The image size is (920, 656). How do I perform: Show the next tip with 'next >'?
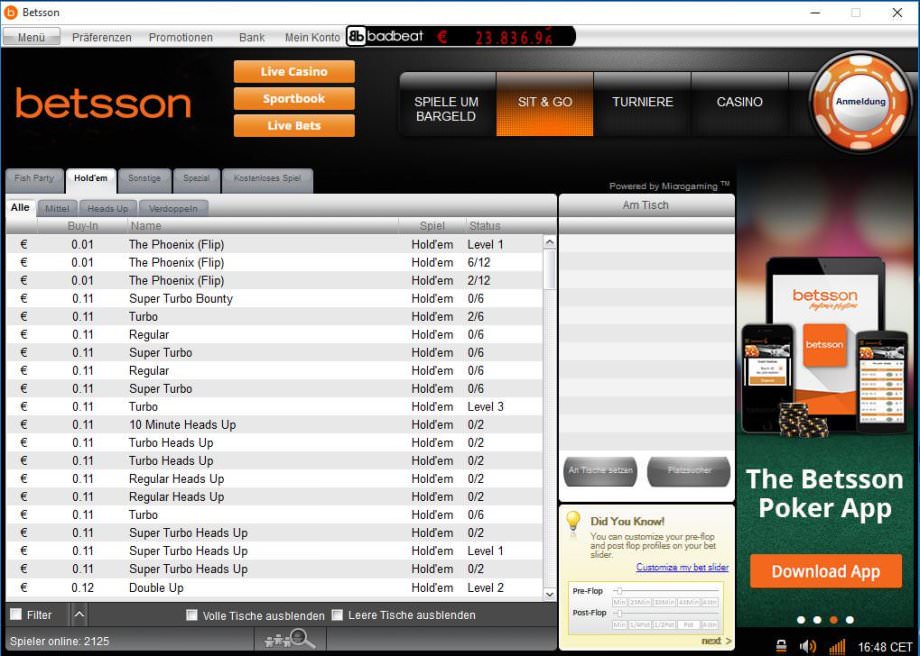716,641
